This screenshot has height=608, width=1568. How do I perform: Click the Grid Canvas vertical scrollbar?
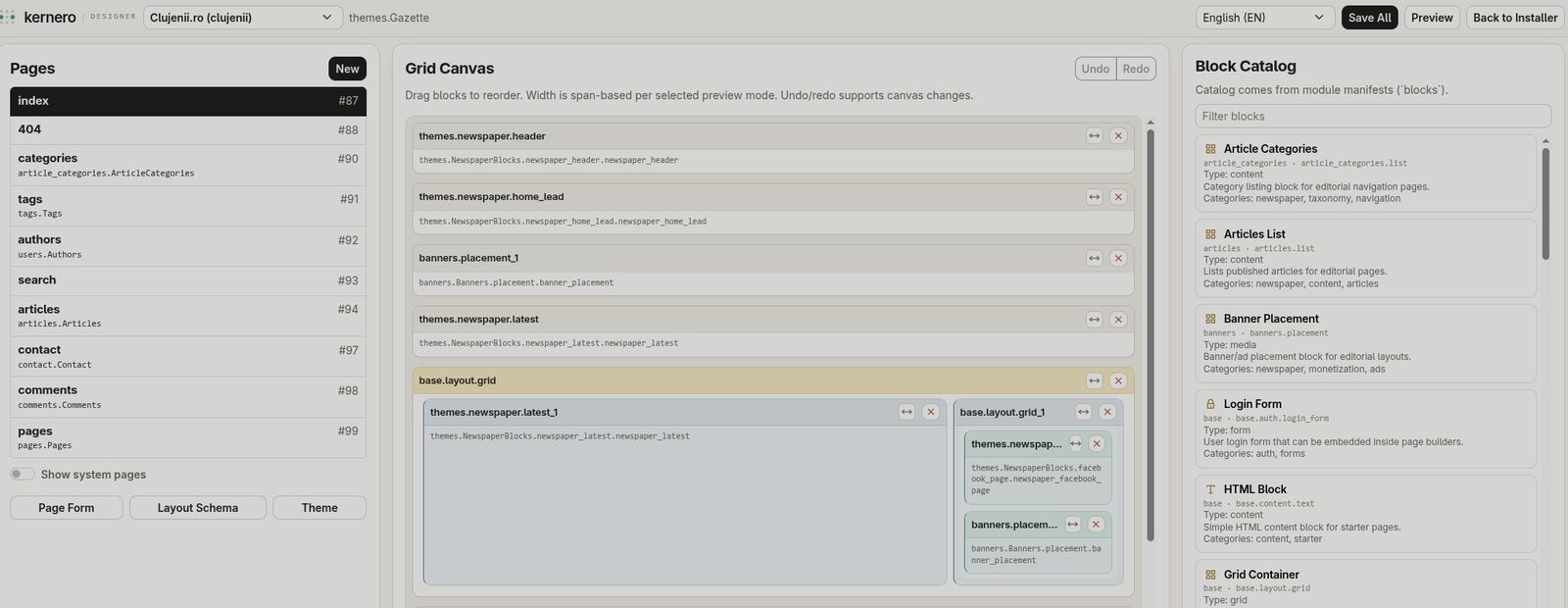1151,333
